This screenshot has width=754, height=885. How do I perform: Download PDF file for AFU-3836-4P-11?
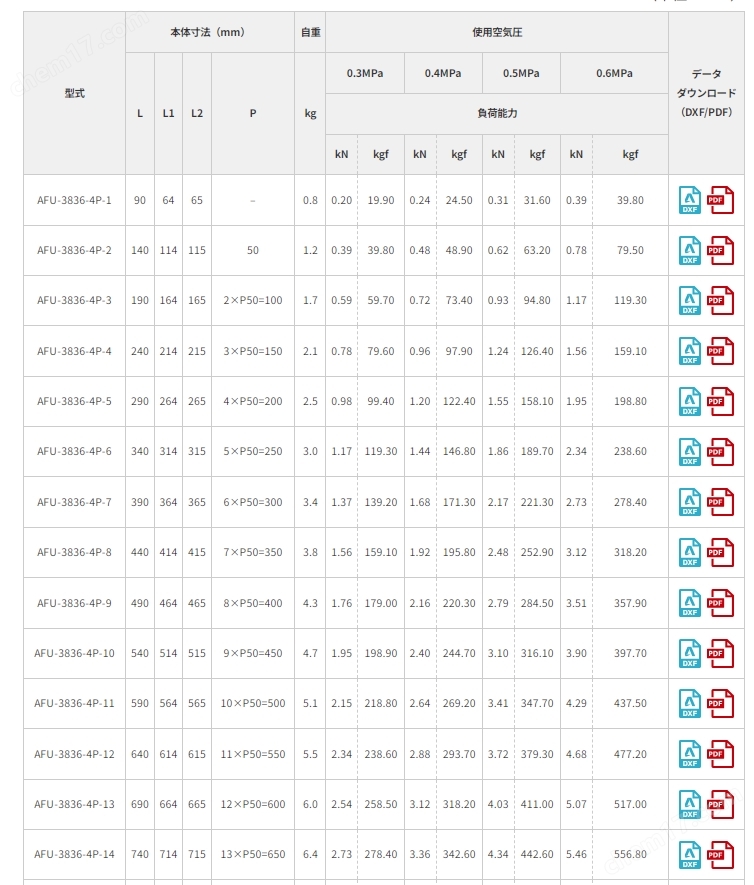click(720, 703)
